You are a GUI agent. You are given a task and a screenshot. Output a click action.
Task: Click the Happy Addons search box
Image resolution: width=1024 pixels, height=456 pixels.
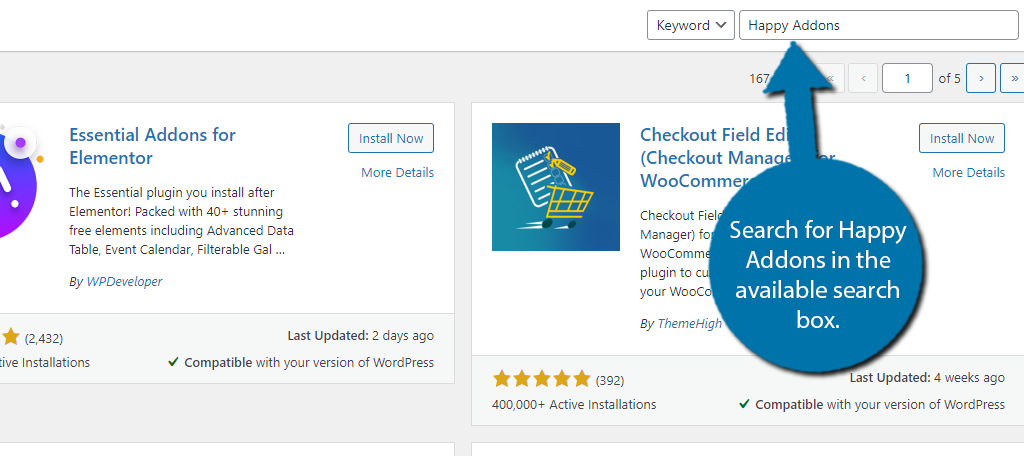(878, 25)
